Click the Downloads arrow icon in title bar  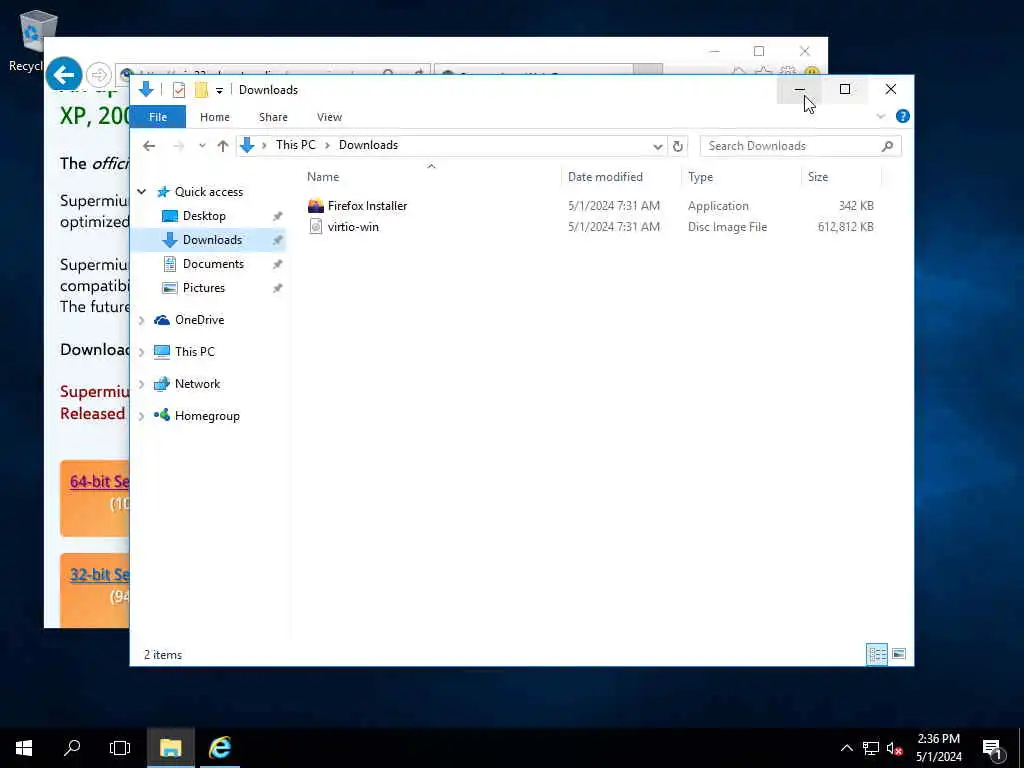(146, 89)
